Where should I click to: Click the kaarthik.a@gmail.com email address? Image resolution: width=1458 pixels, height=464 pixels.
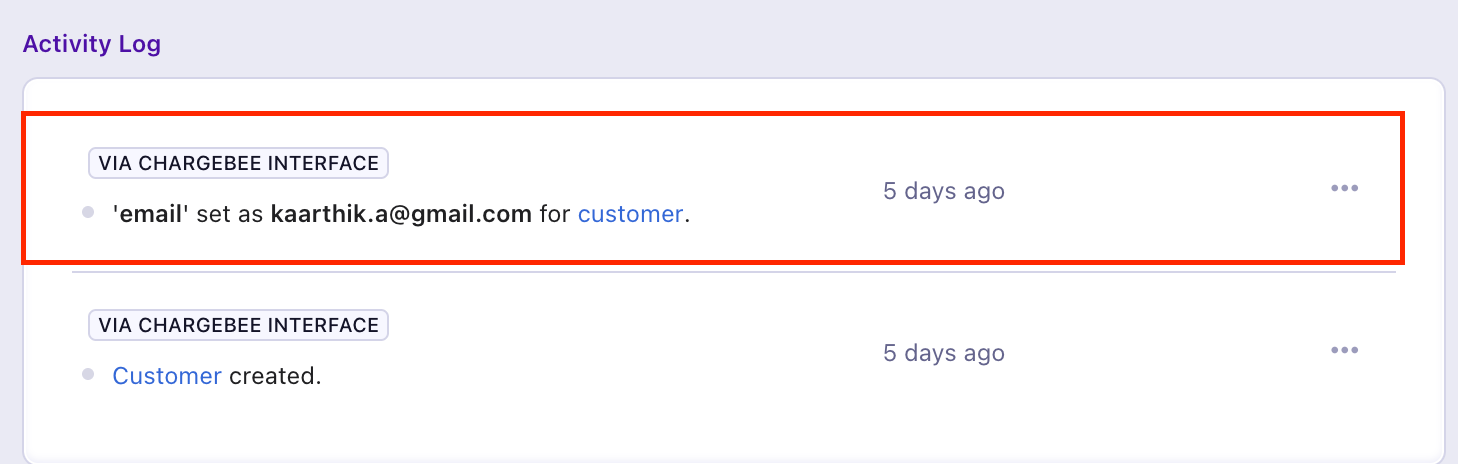point(401,214)
